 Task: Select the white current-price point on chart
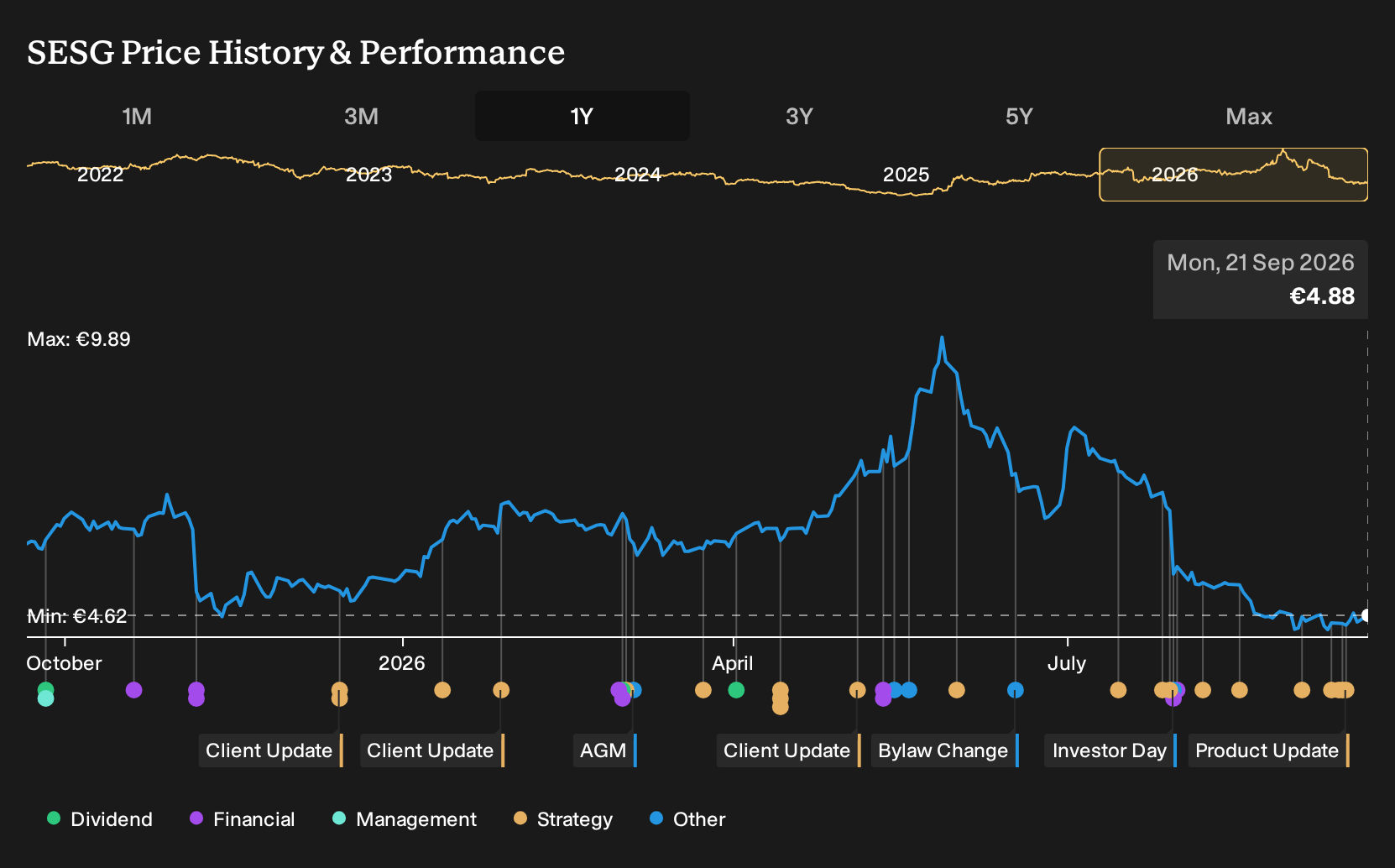pos(1366,615)
